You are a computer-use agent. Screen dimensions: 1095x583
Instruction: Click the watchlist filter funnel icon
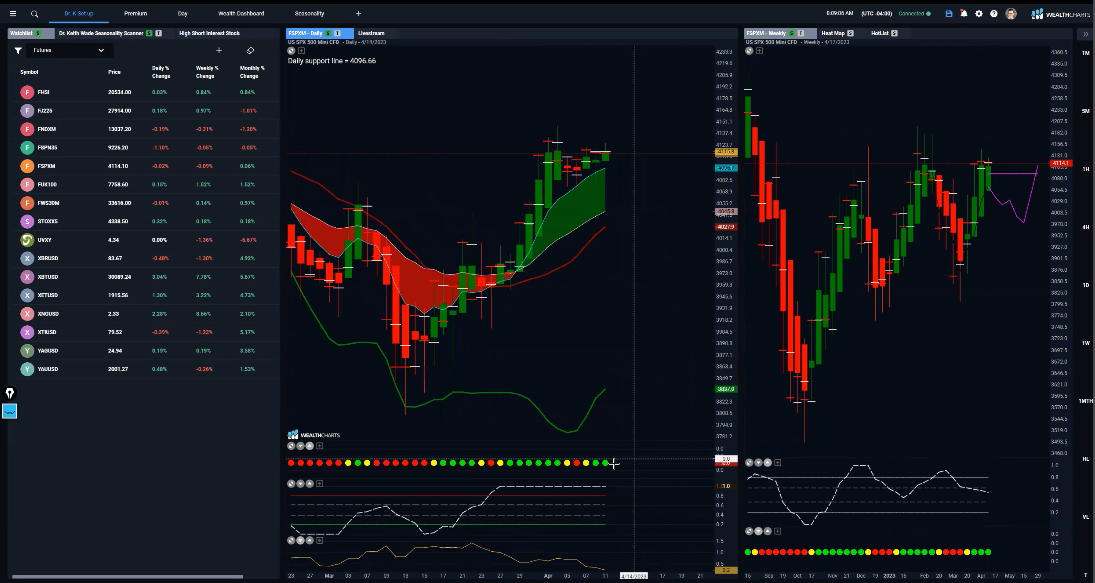18,50
